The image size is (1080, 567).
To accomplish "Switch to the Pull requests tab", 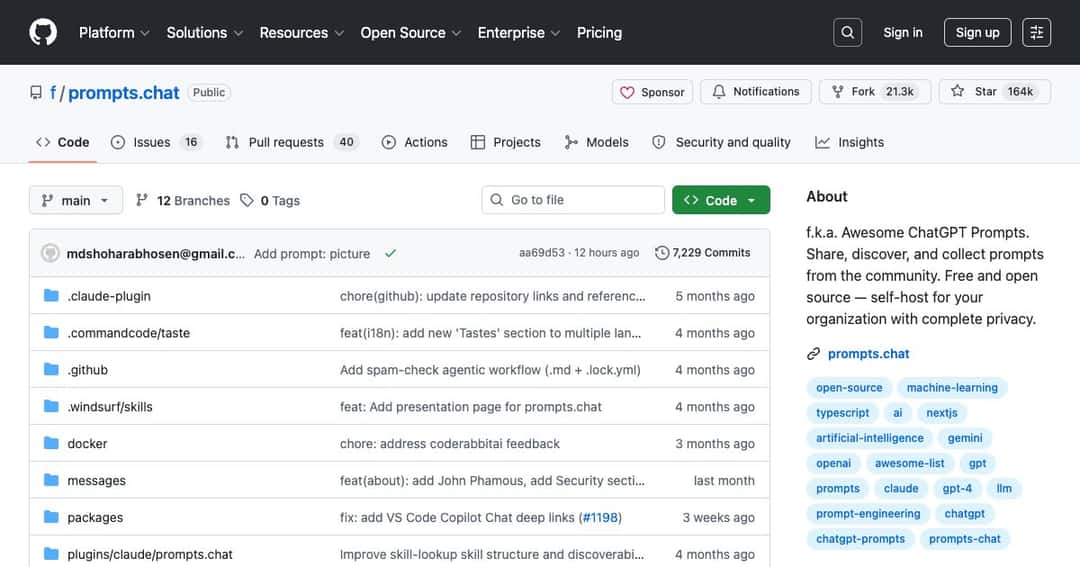I will pos(291,142).
